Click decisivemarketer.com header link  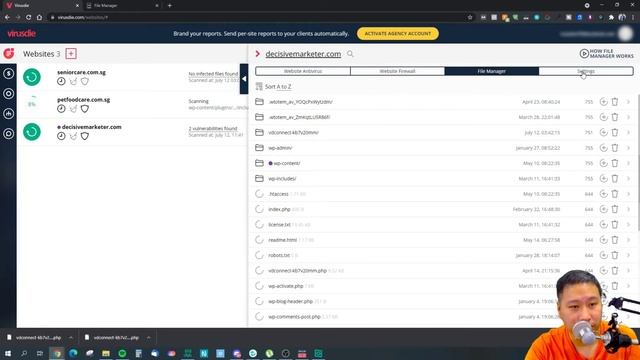(303, 54)
